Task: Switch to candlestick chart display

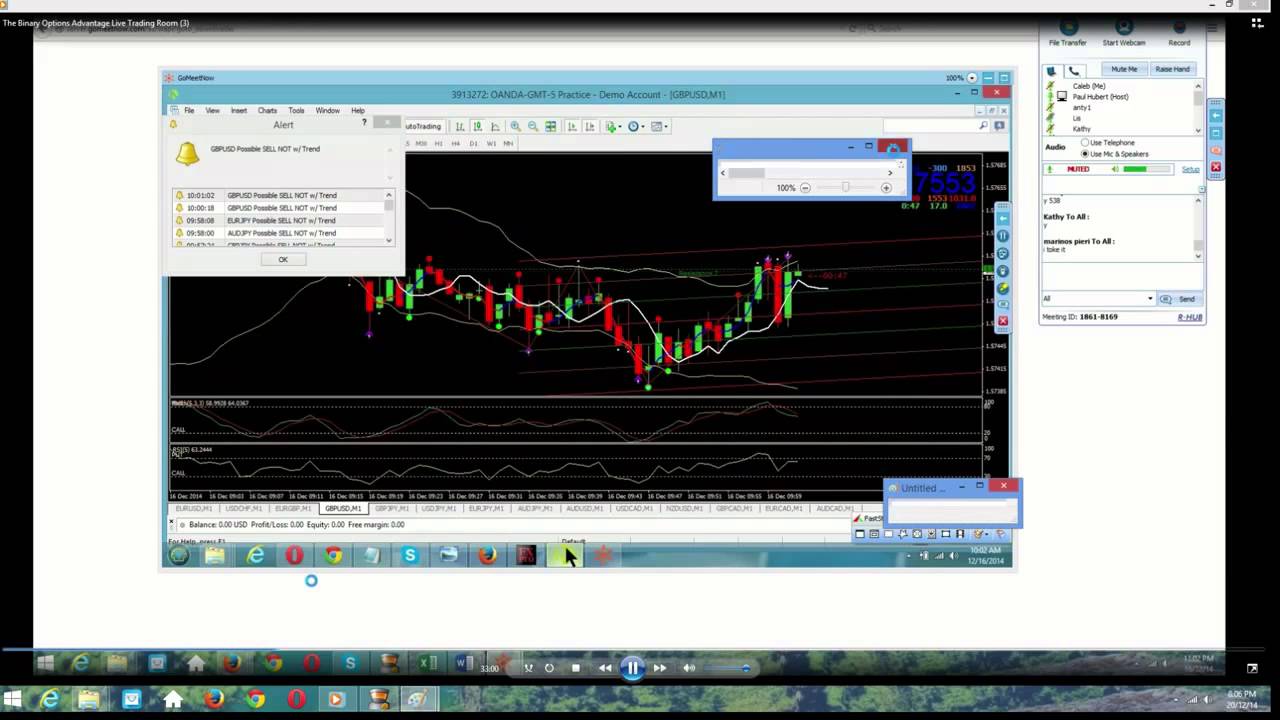Action: click(478, 126)
